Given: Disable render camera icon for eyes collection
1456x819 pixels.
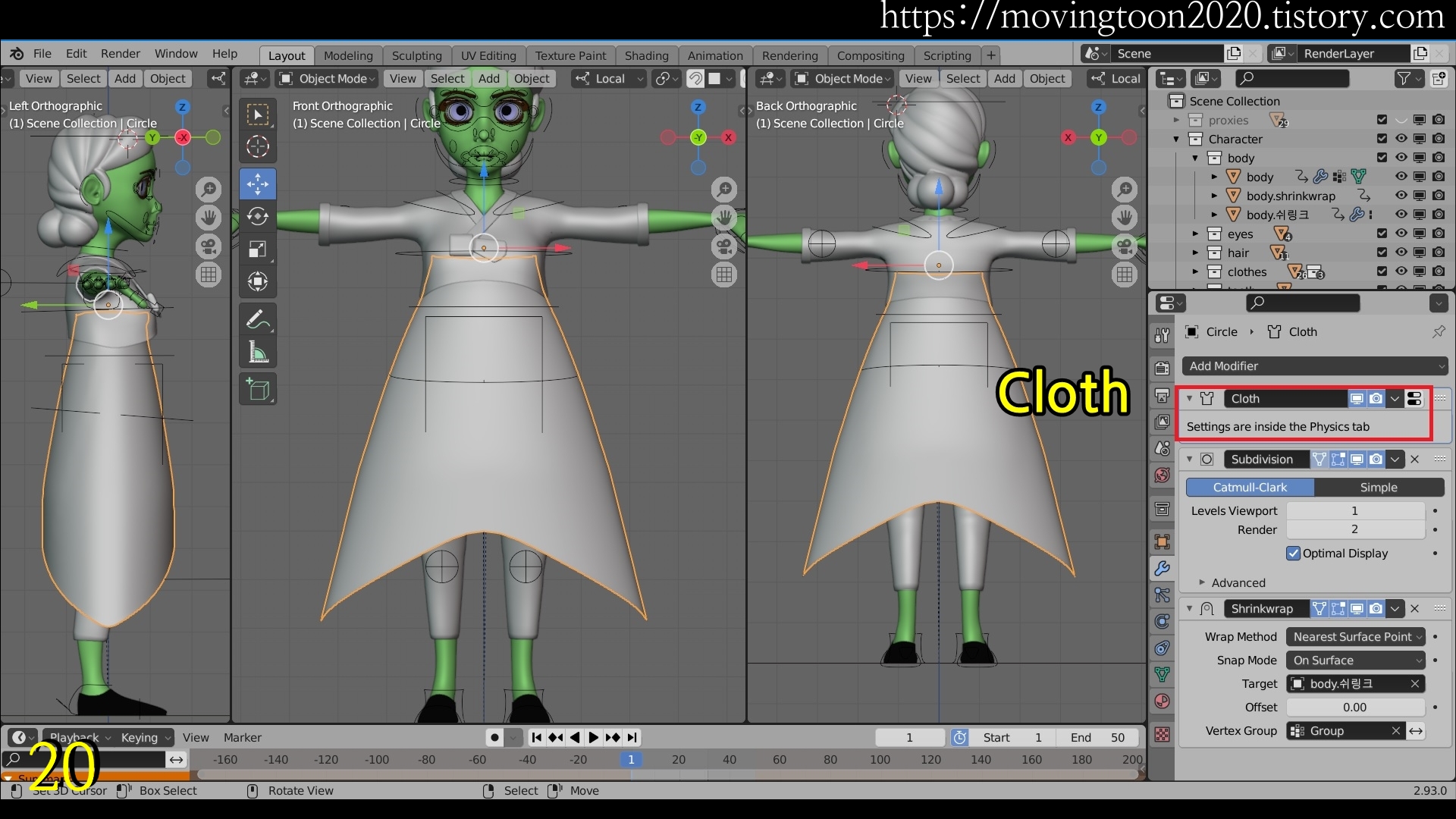Looking at the screenshot, I should coord(1439,234).
